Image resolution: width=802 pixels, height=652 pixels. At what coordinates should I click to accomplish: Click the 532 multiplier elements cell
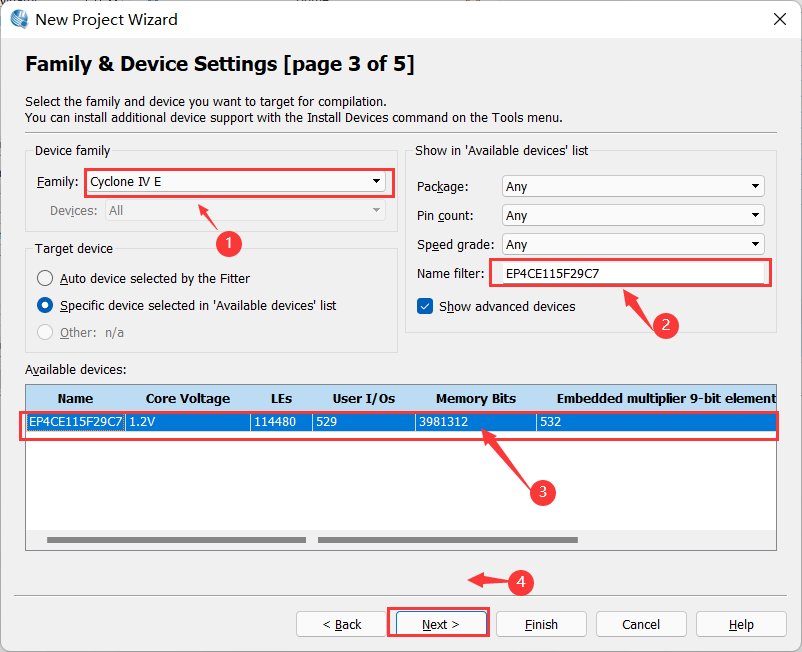(656, 422)
